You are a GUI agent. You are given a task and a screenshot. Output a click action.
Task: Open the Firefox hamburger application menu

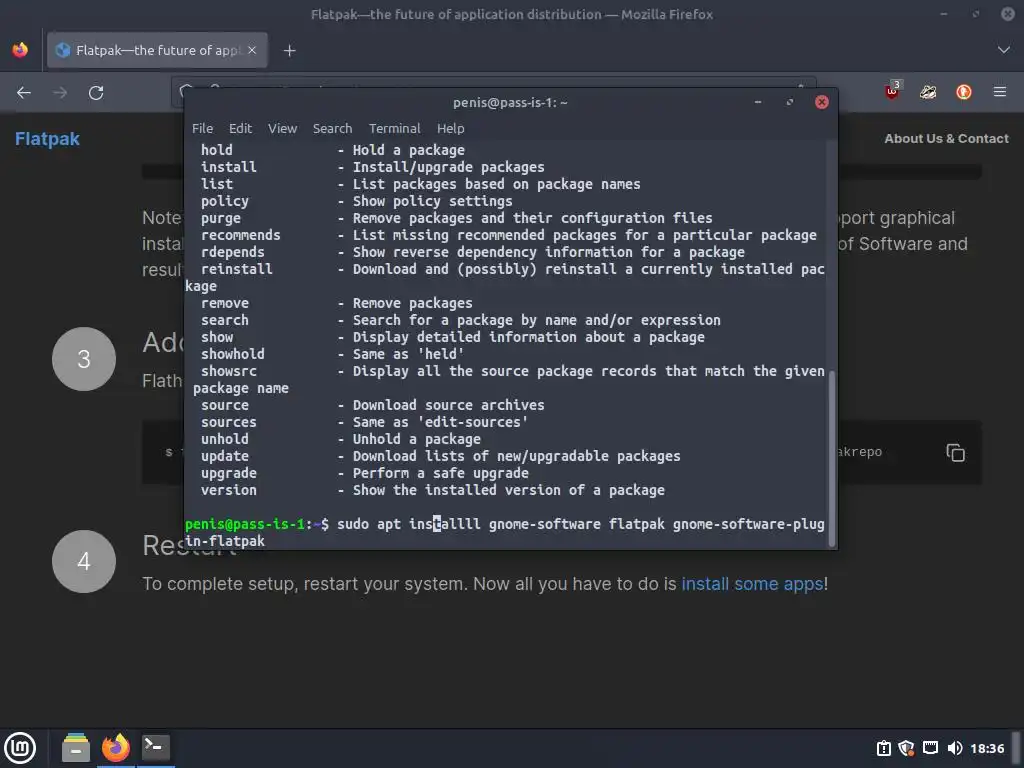(x=1000, y=93)
